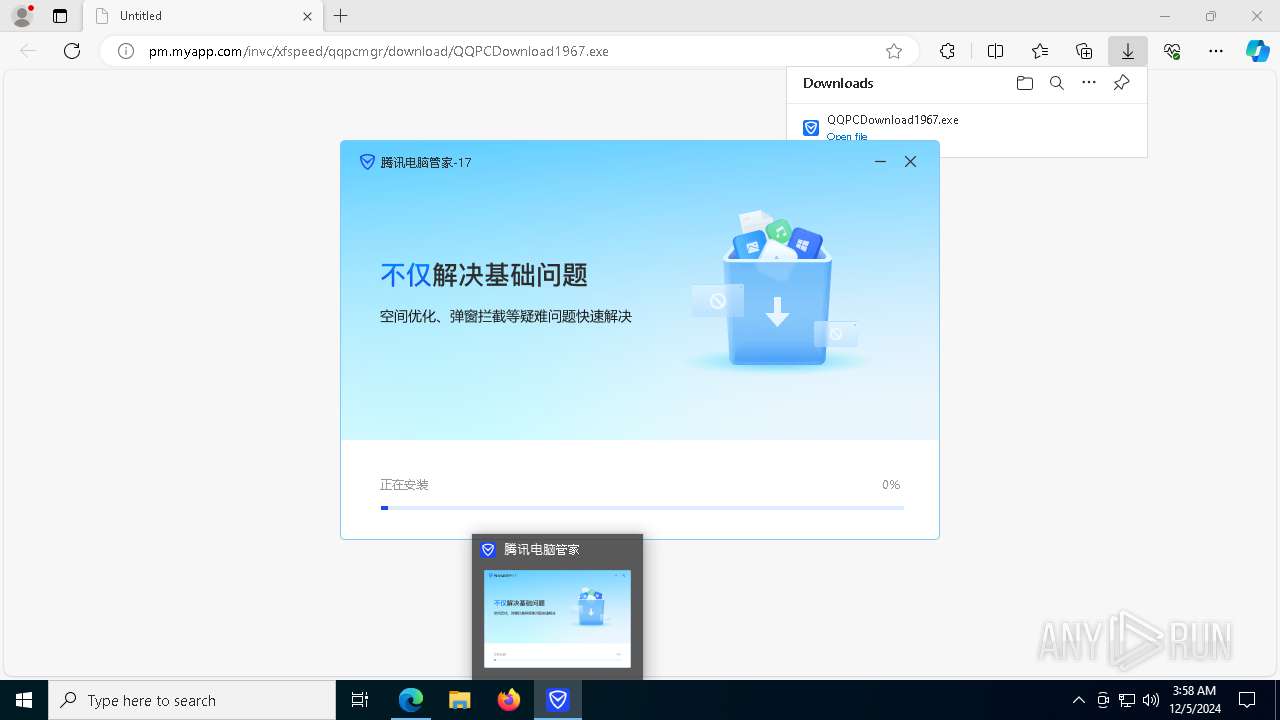View site information icon in address bar
1280x720 pixels.
click(x=126, y=51)
